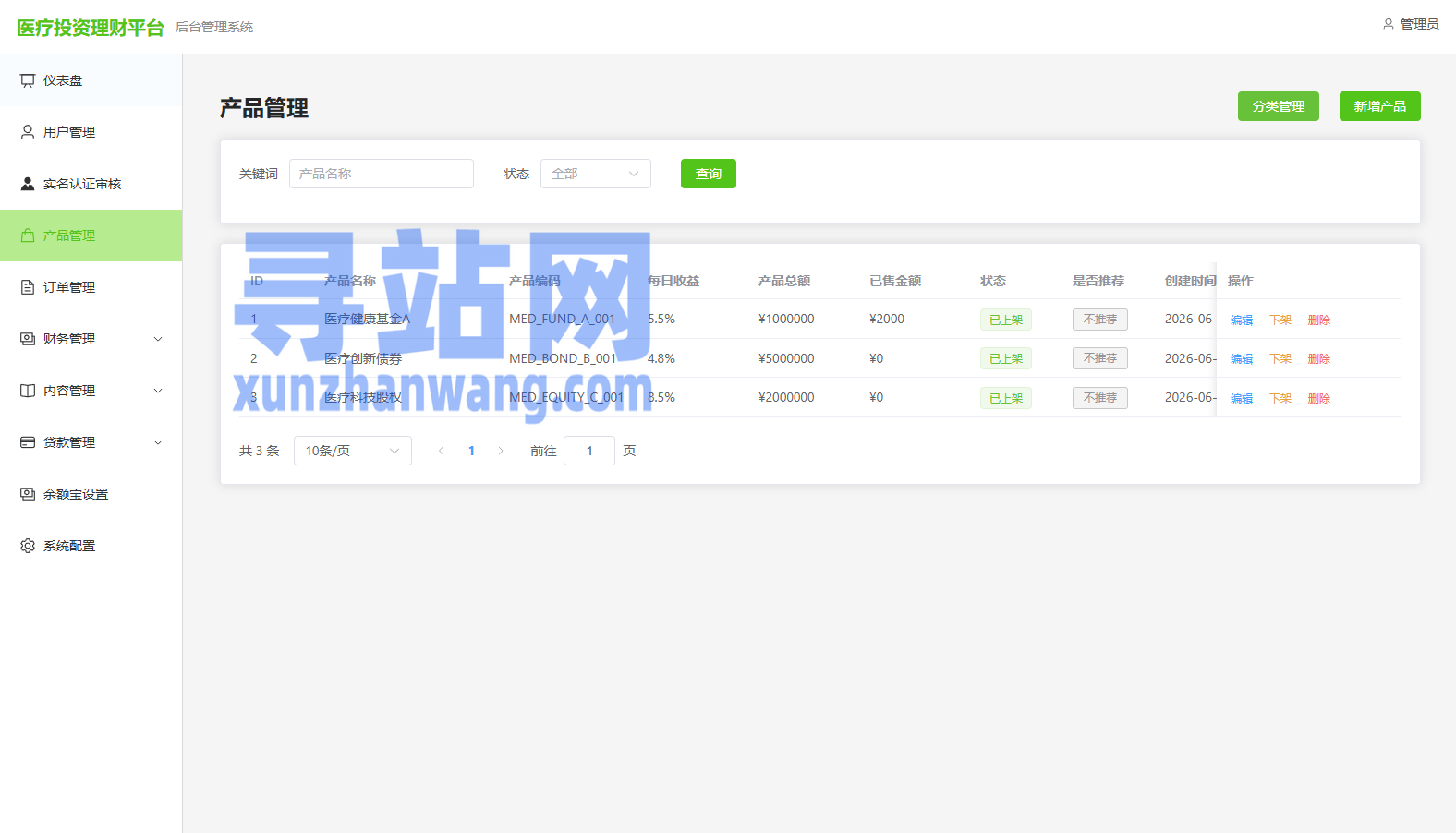Viewport: 1456px width, 833px height.
Task: Select the 产品管理 menu item
Action: point(91,235)
